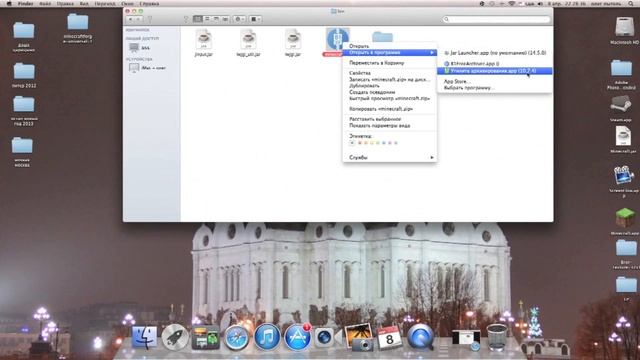Open Calendar showing 8 in Dock
Viewport: 640px width, 360px height.
(389, 337)
